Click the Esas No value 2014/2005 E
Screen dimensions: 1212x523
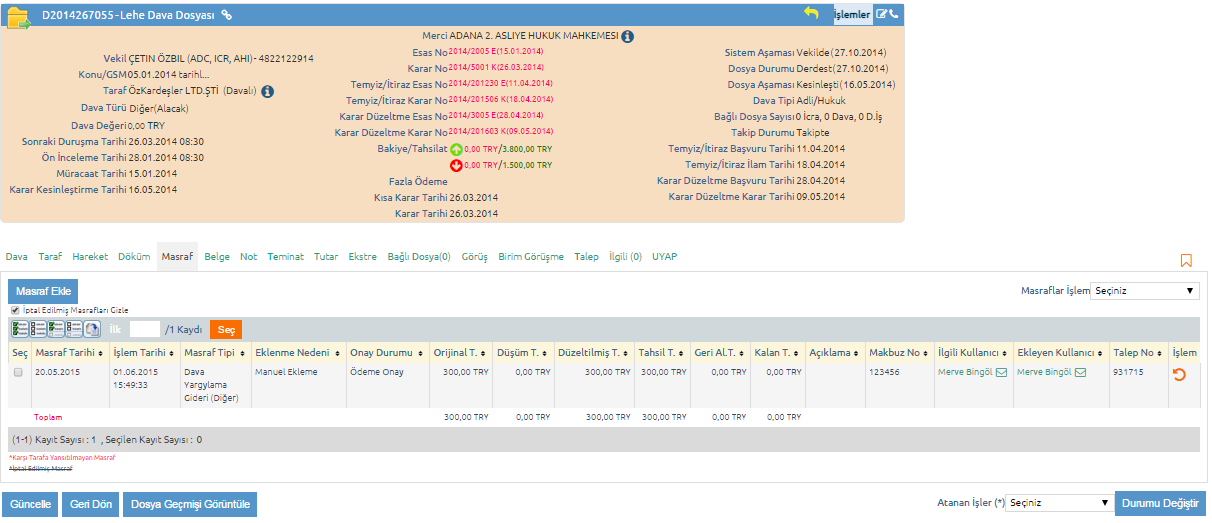[495, 51]
